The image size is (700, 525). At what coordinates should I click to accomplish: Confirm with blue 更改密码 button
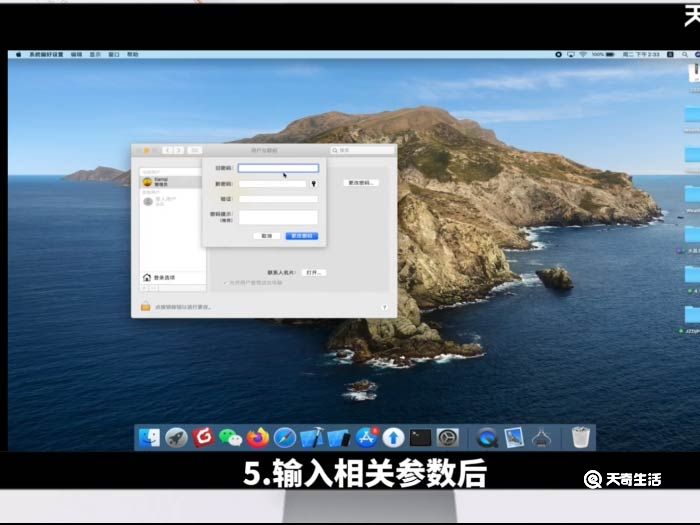pos(302,236)
